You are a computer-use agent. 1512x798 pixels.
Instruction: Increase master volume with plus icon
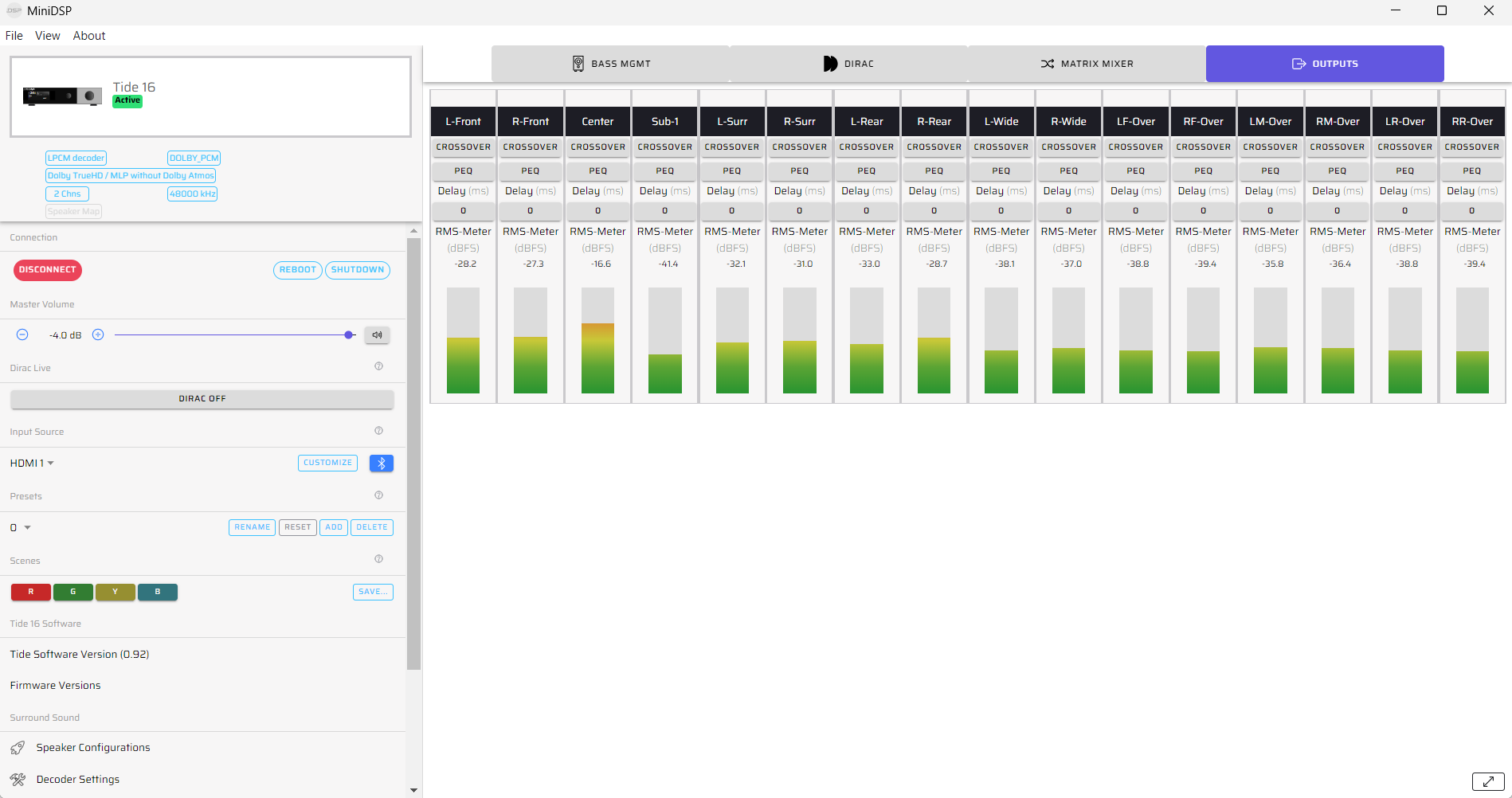click(x=98, y=335)
